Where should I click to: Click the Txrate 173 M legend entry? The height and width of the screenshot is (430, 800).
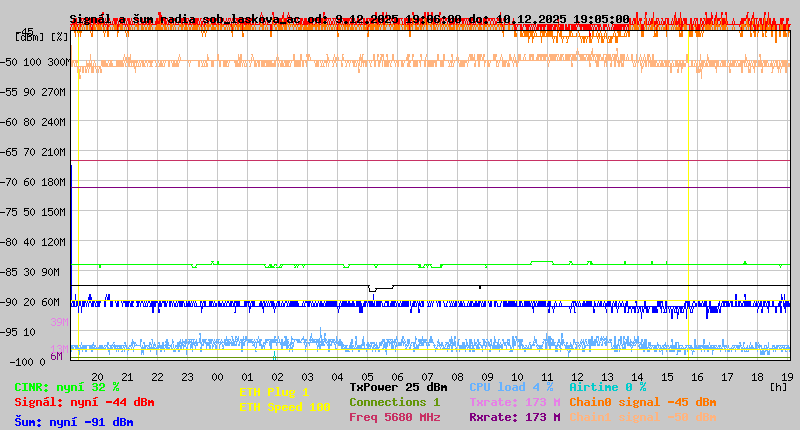(514, 402)
